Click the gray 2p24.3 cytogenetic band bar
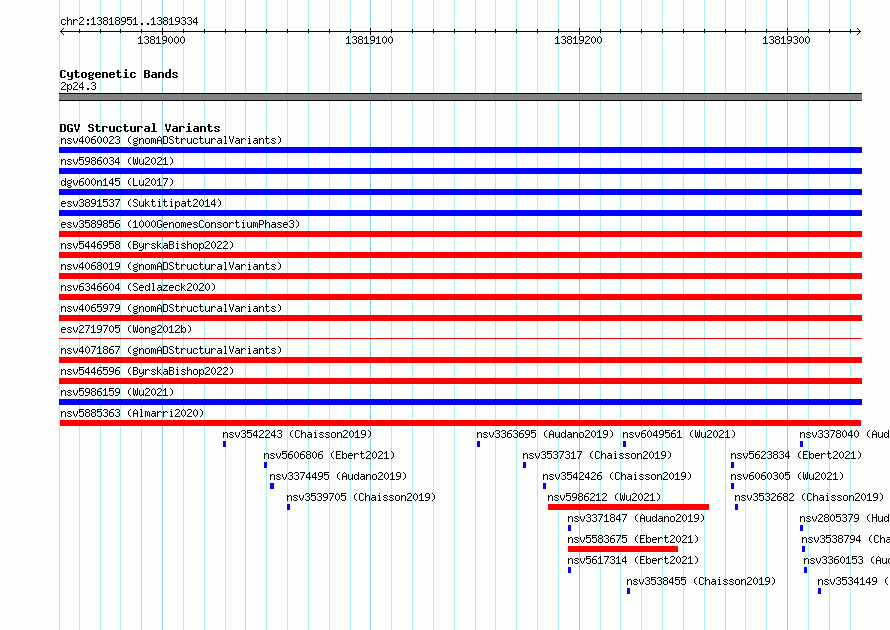Viewport: 890px width, 630px height. point(460,97)
